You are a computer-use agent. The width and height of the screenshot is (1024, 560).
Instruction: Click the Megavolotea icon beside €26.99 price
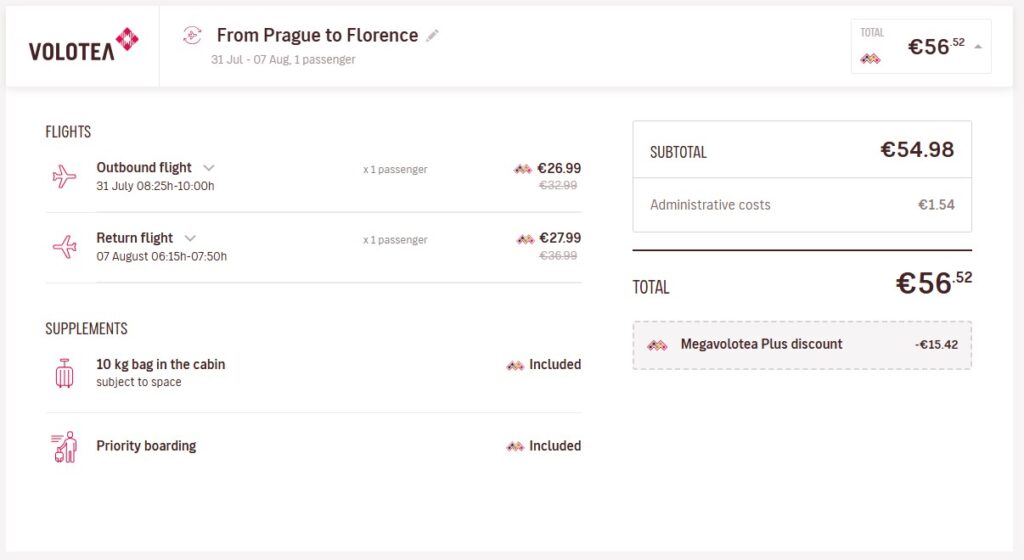pyautogui.click(x=523, y=169)
